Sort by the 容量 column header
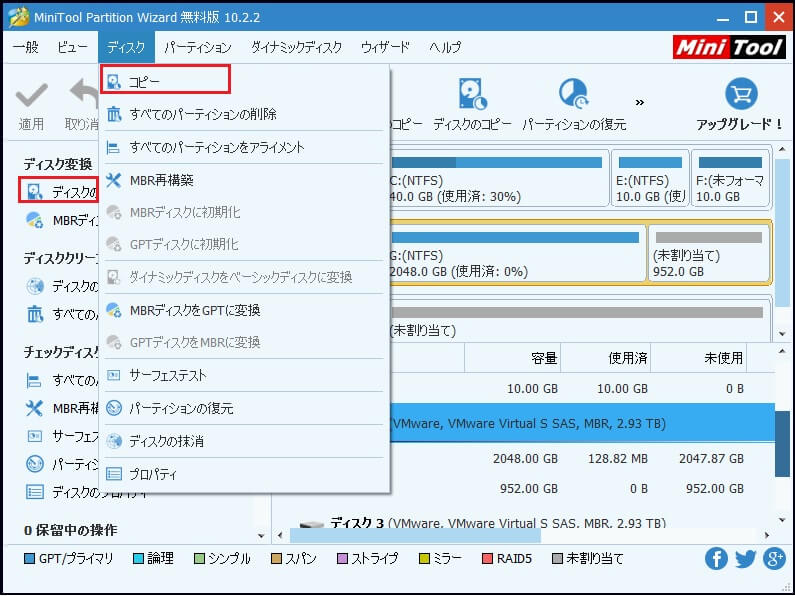This screenshot has height=596, width=795. (x=512, y=358)
